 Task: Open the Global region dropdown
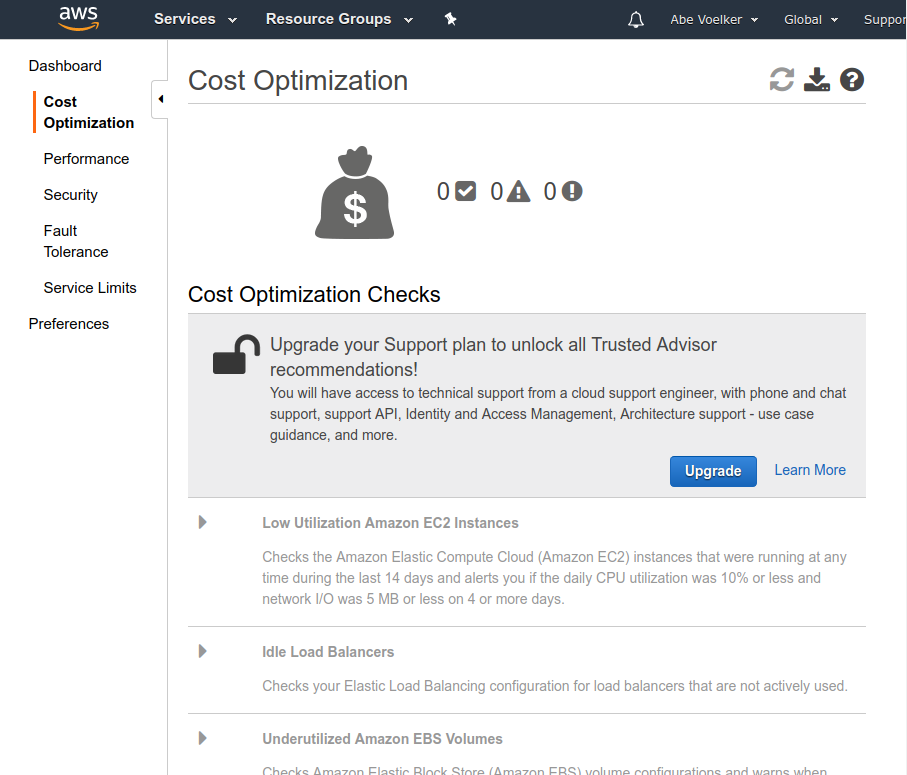coord(810,20)
